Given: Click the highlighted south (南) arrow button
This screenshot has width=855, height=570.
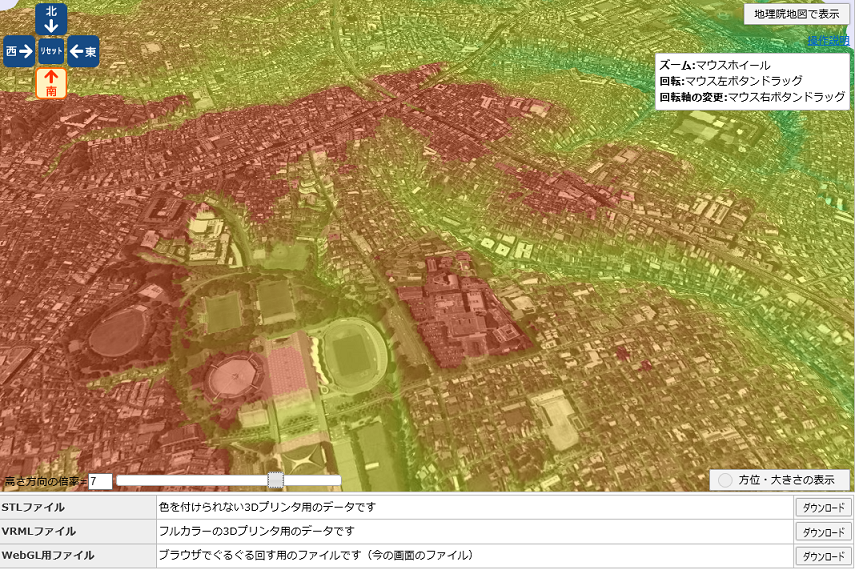Looking at the screenshot, I should point(51,84).
